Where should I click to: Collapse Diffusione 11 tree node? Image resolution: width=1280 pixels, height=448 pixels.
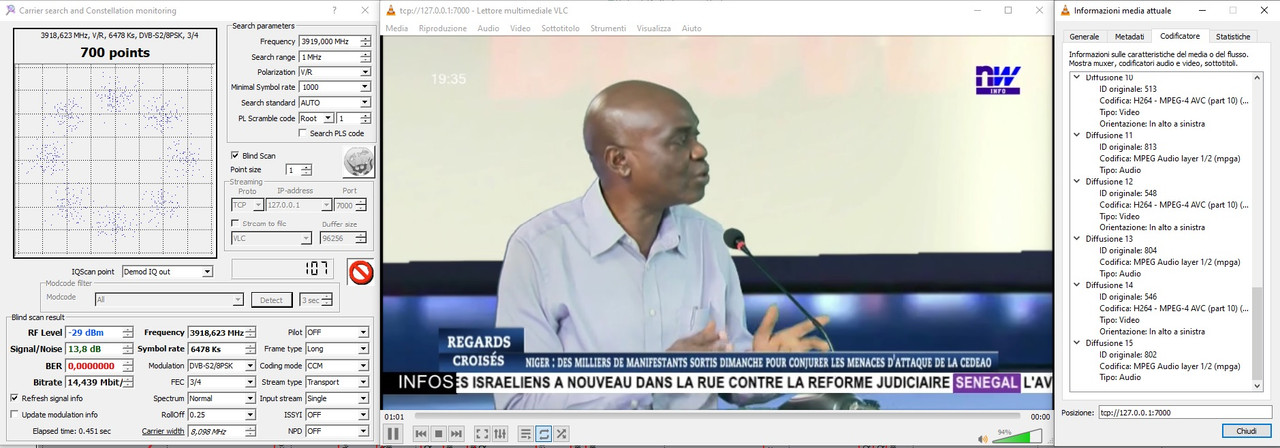tap(1077, 135)
